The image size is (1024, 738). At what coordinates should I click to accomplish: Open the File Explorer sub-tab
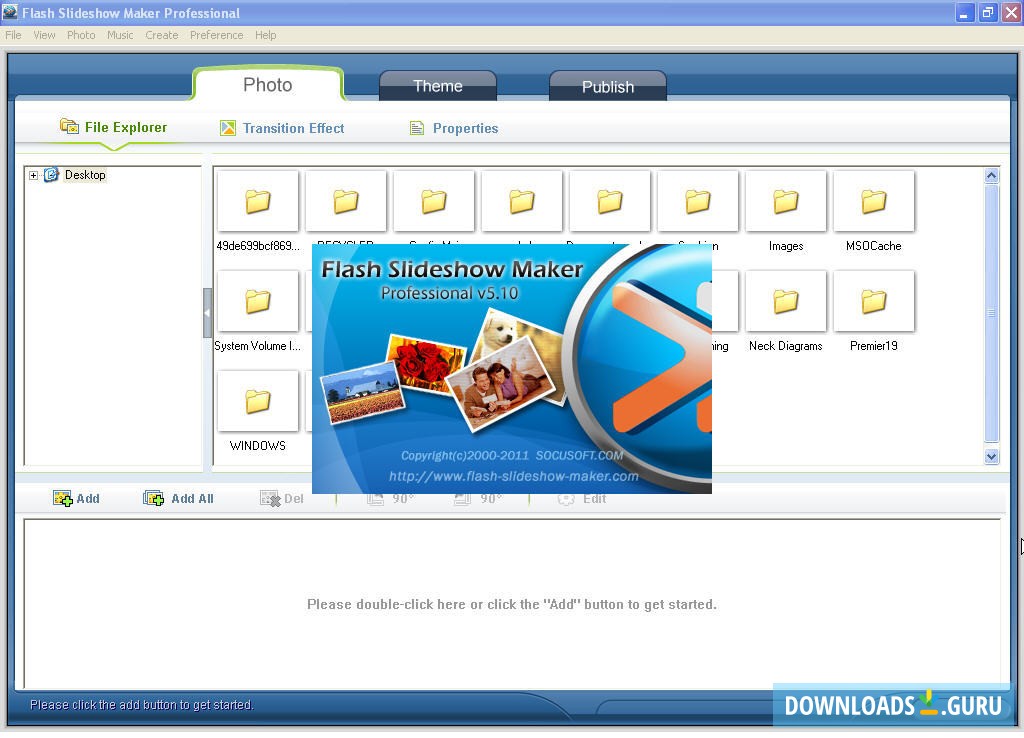tap(114, 127)
